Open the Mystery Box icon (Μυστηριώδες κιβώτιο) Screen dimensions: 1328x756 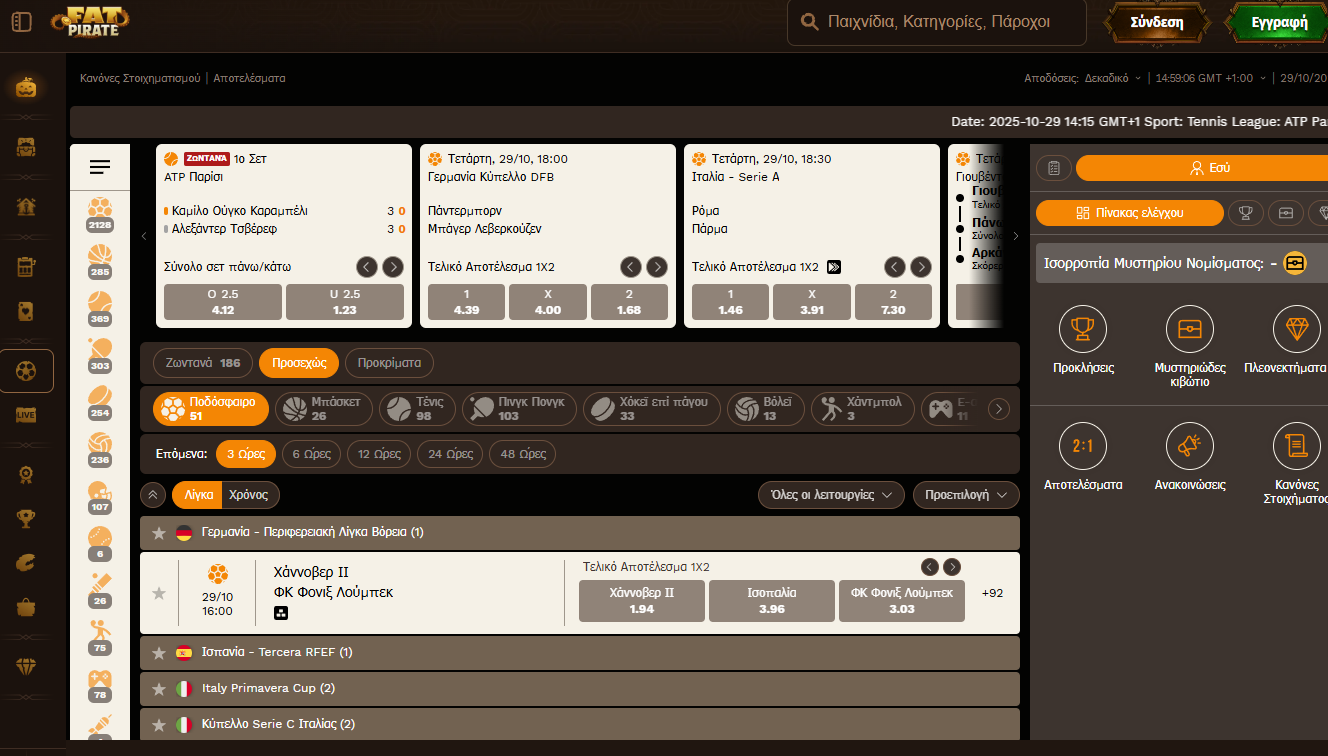point(1189,329)
